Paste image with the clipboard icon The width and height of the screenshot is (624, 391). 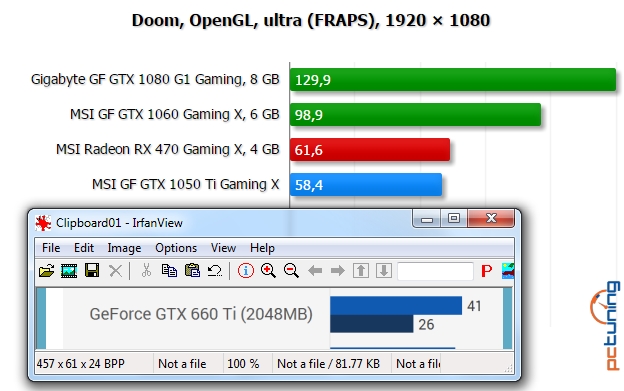(x=192, y=270)
